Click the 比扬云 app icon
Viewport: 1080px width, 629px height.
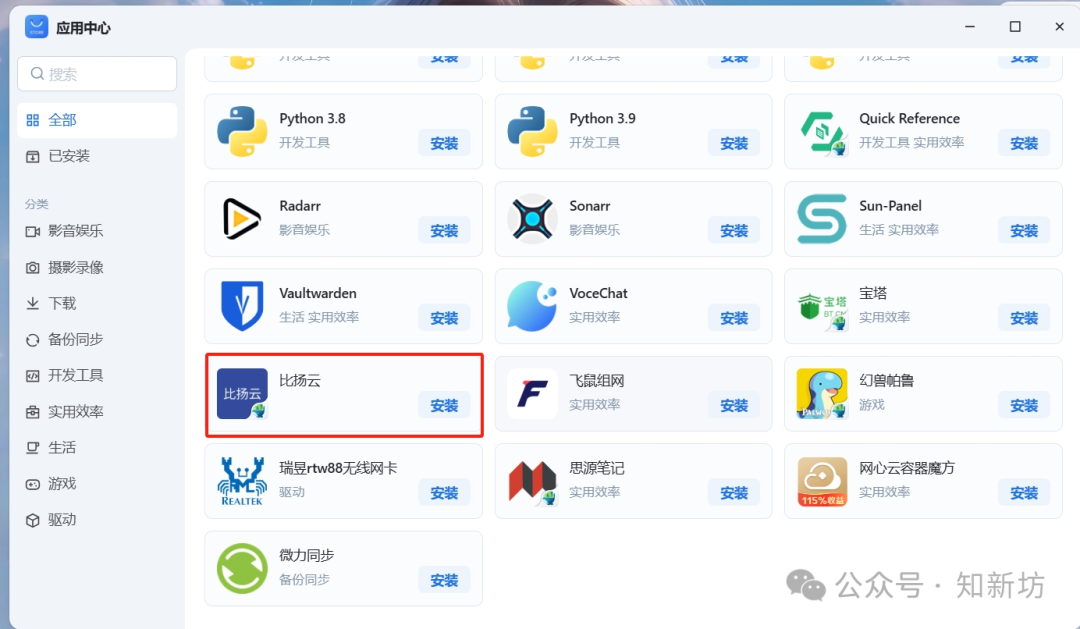[x=242, y=393]
